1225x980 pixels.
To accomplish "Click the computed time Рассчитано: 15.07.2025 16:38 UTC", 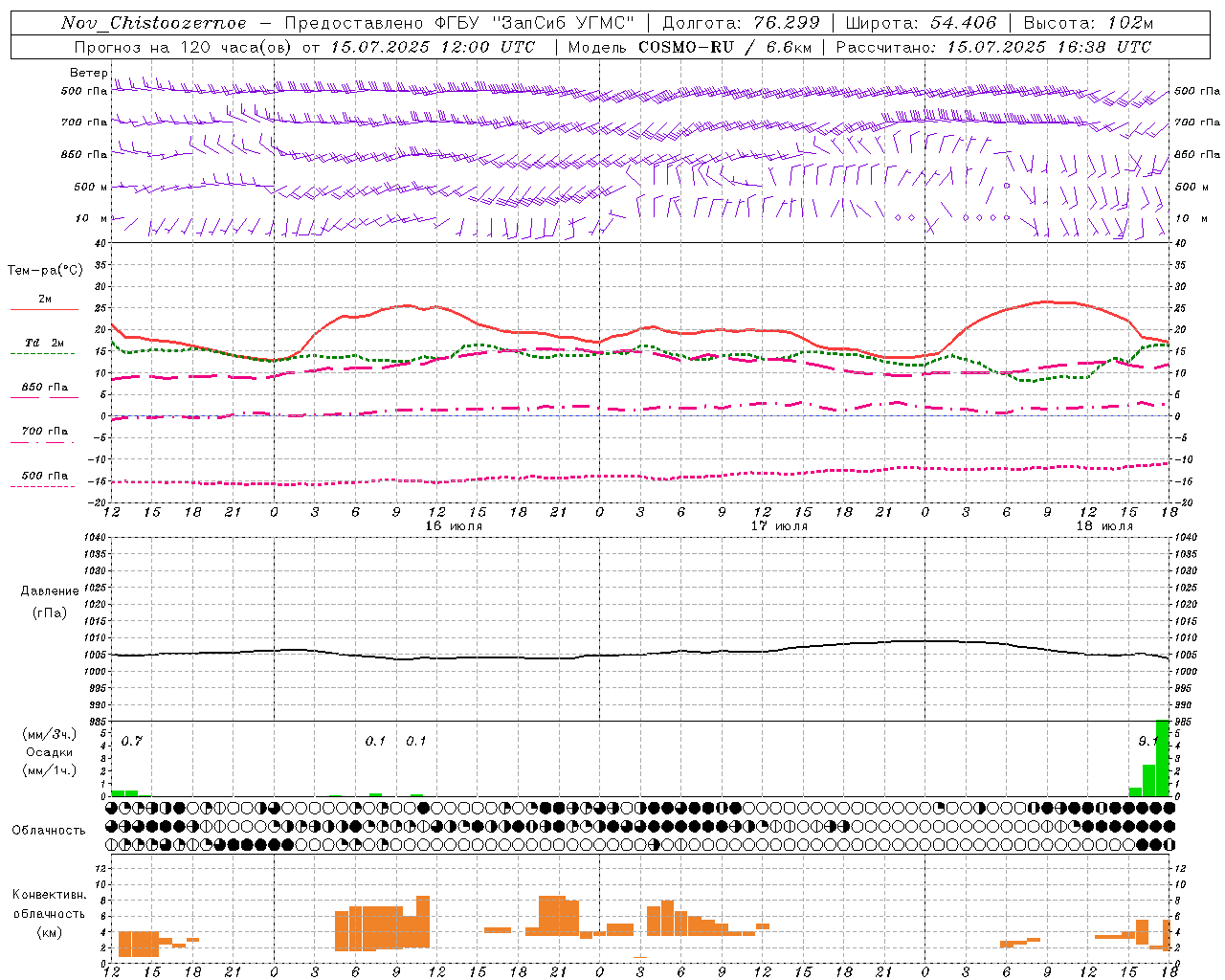I will pos(994,47).
